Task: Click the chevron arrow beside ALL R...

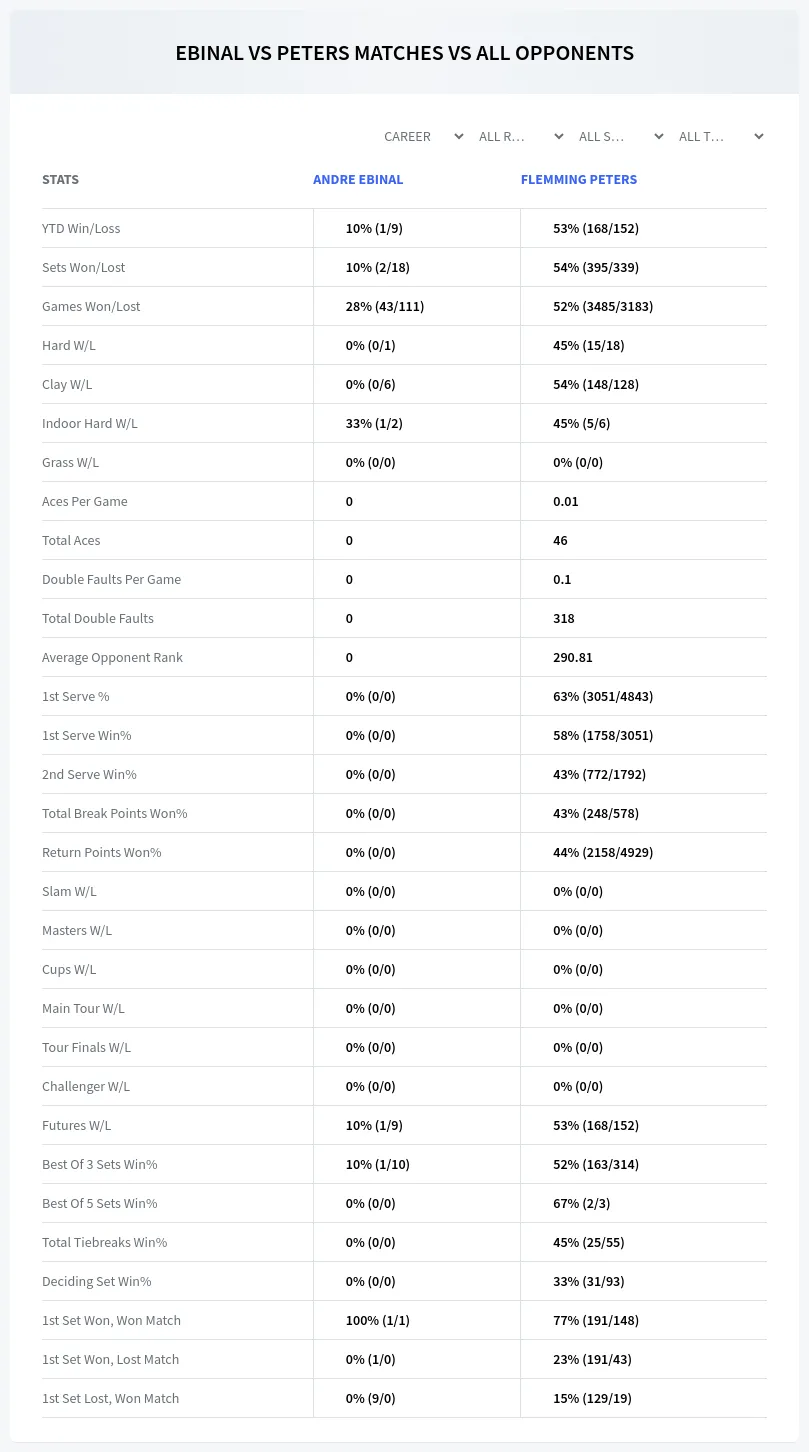Action: point(559,136)
